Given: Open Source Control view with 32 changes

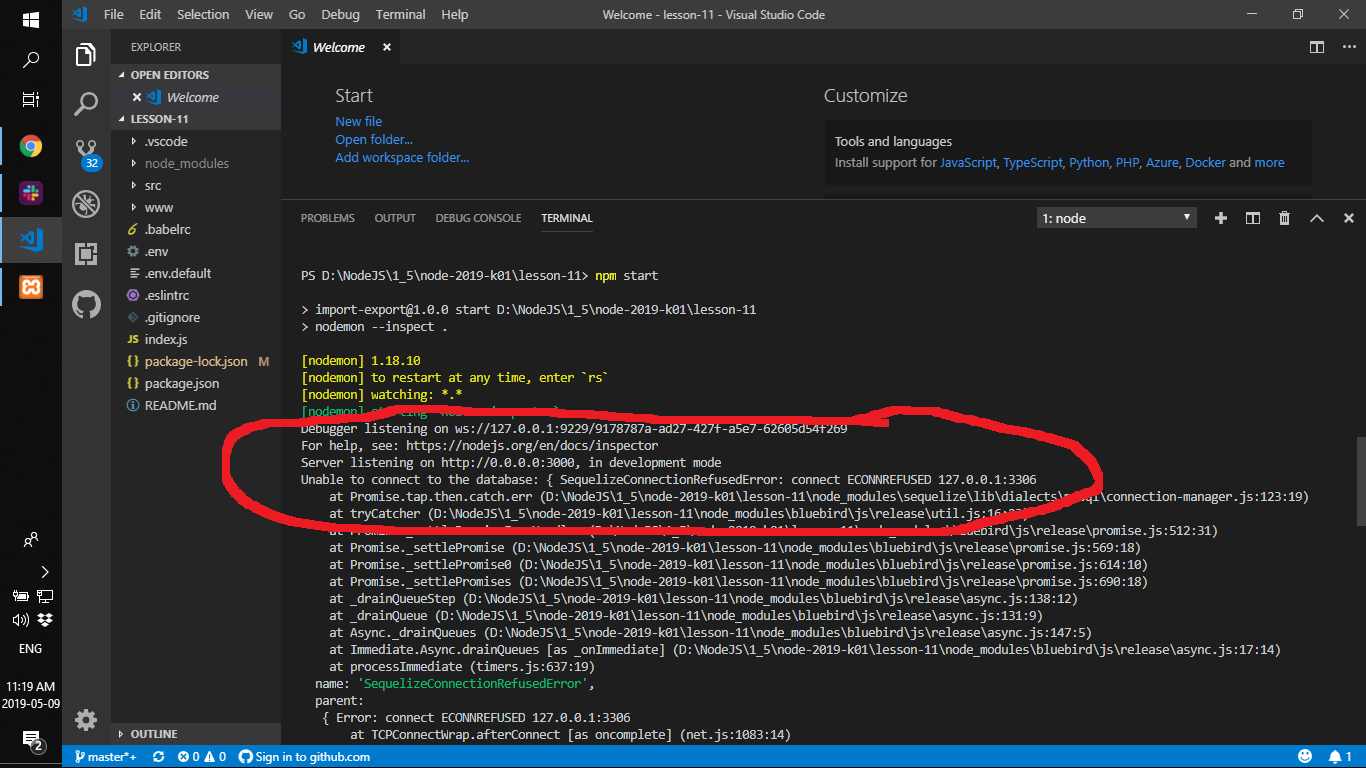Looking at the screenshot, I should [x=87, y=153].
